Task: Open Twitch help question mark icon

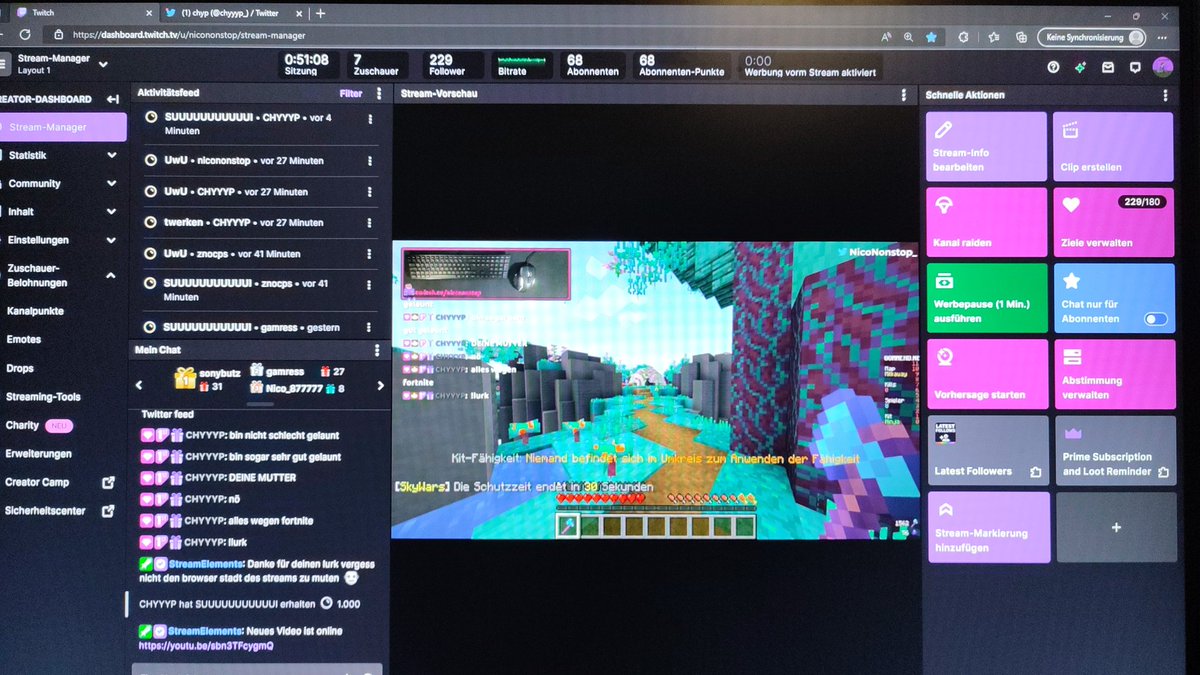Action: click(1053, 68)
